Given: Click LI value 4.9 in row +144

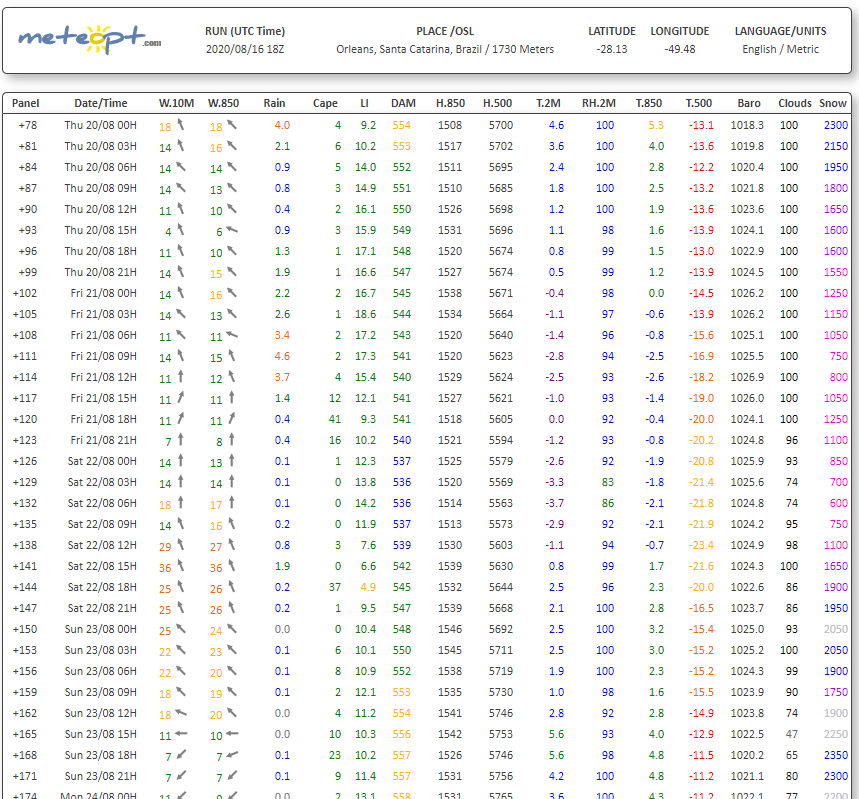Looking at the screenshot, I should (368, 587).
